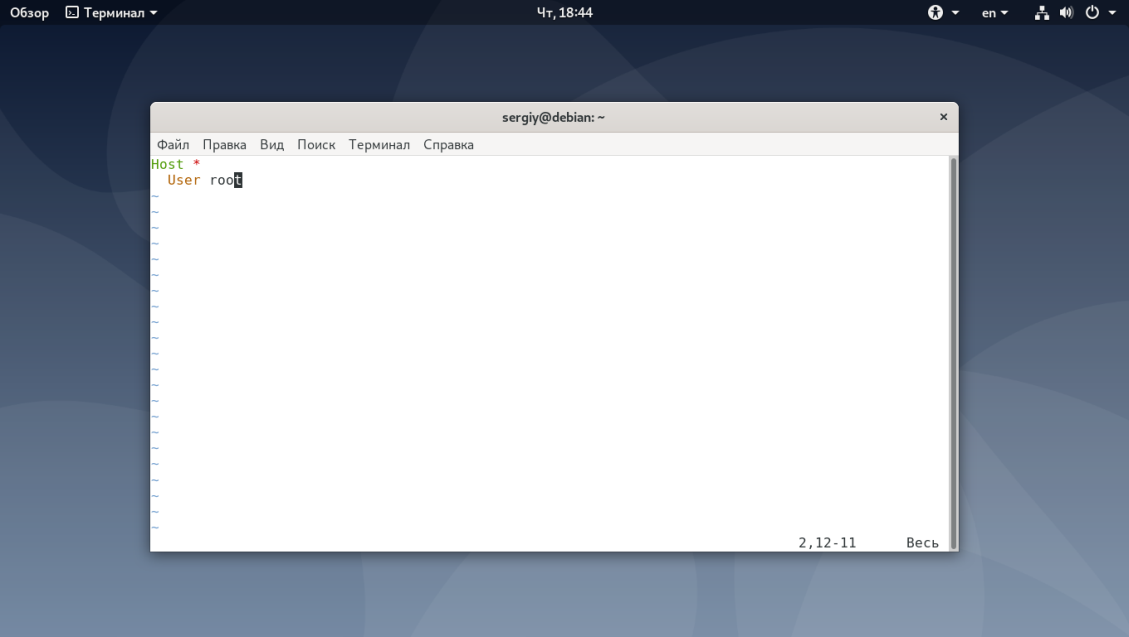The image size is (1129, 637).
Task: Click the Обзор activities button
Action: click(30, 13)
